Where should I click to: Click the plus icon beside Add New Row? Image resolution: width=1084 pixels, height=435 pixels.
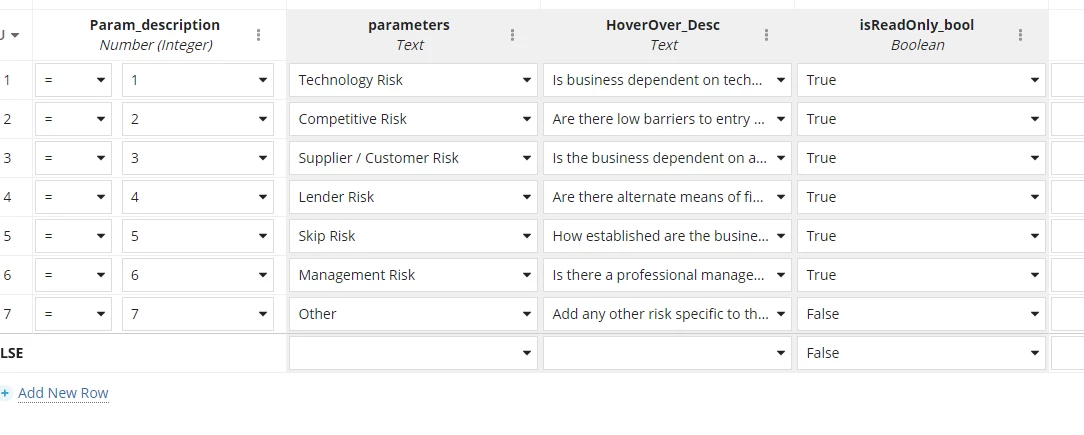[6, 394]
